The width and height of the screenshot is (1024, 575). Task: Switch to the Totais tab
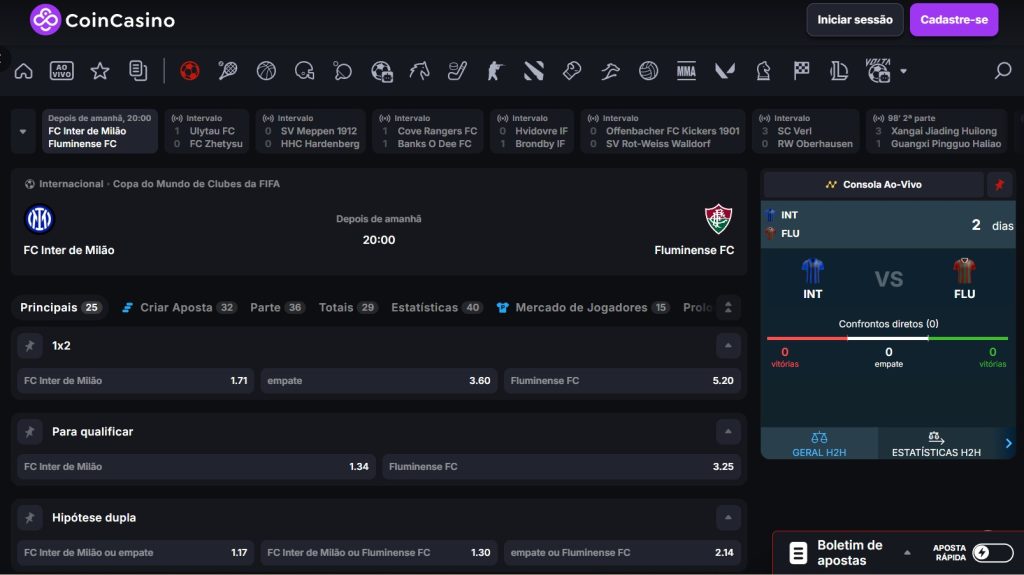[348, 308]
